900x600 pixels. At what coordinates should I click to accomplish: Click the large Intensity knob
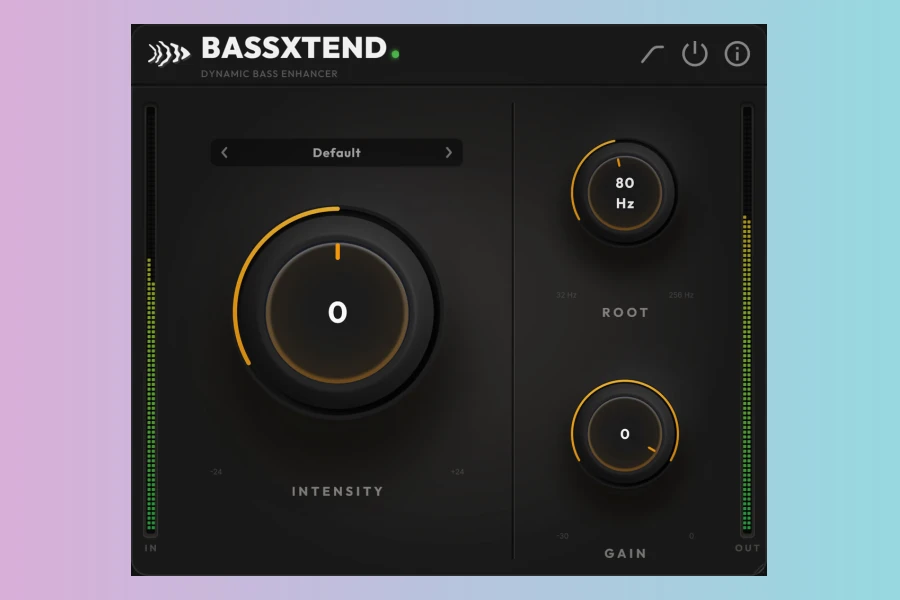(338, 311)
